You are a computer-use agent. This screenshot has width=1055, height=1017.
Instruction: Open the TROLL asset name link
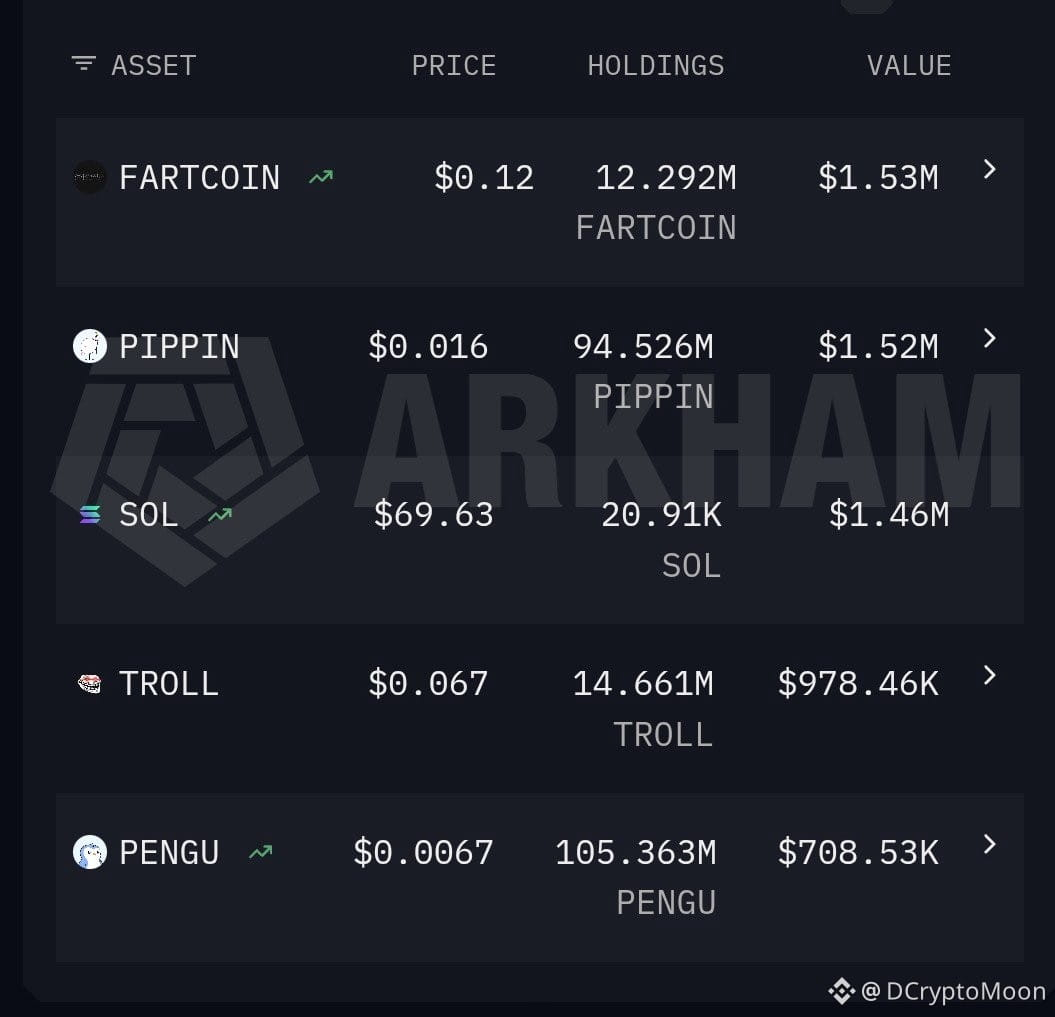coord(169,683)
